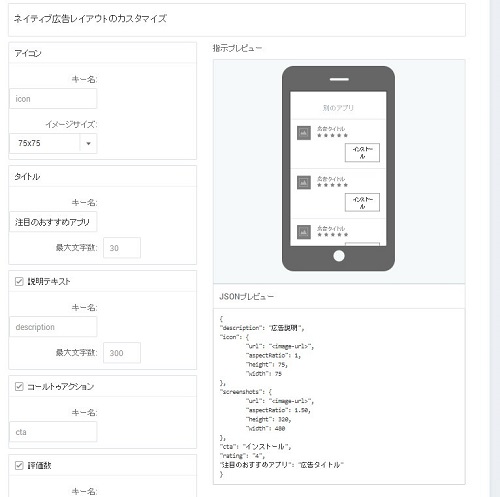Click the title key name field 注目のおすすめアプリ
The height and width of the screenshot is (497, 500).
tap(53, 222)
